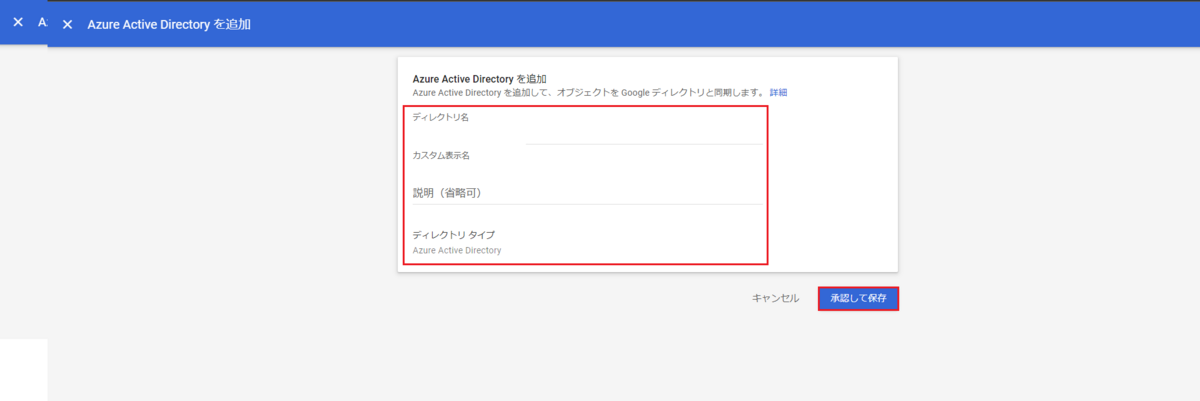Click the 説明（省略可） input field

[587, 192]
